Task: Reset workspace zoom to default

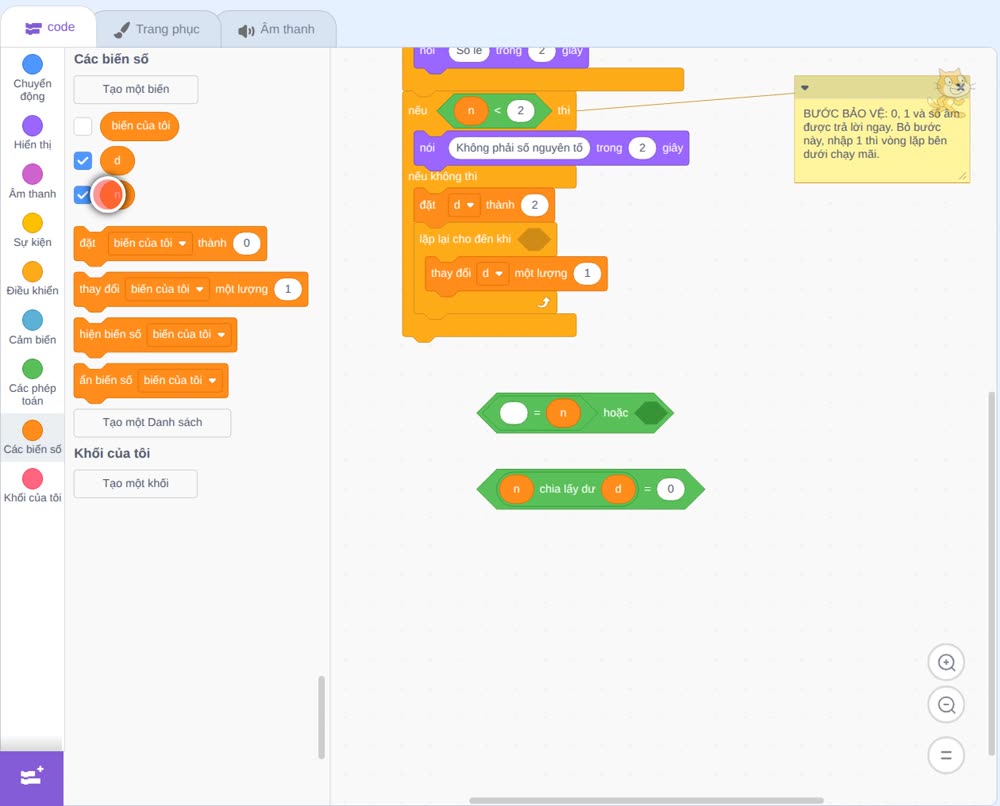Action: (x=946, y=755)
